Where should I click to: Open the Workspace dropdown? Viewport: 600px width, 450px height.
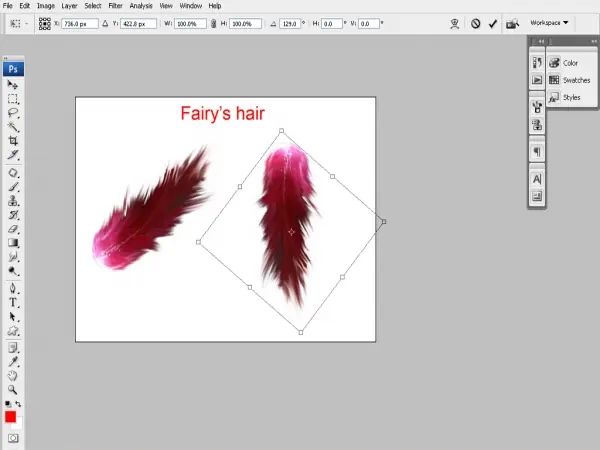[549, 23]
